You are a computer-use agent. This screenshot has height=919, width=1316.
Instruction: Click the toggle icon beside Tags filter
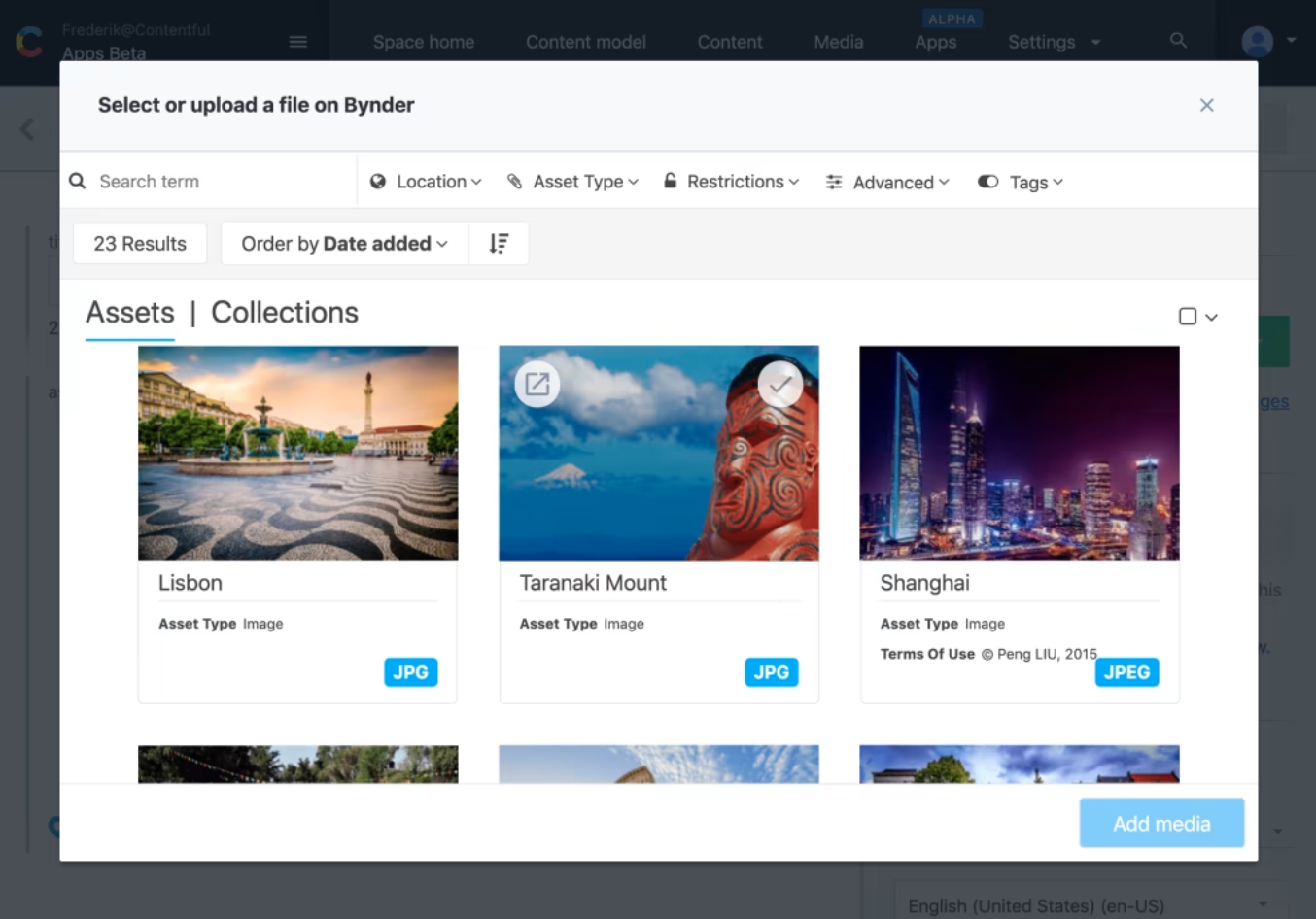click(987, 182)
